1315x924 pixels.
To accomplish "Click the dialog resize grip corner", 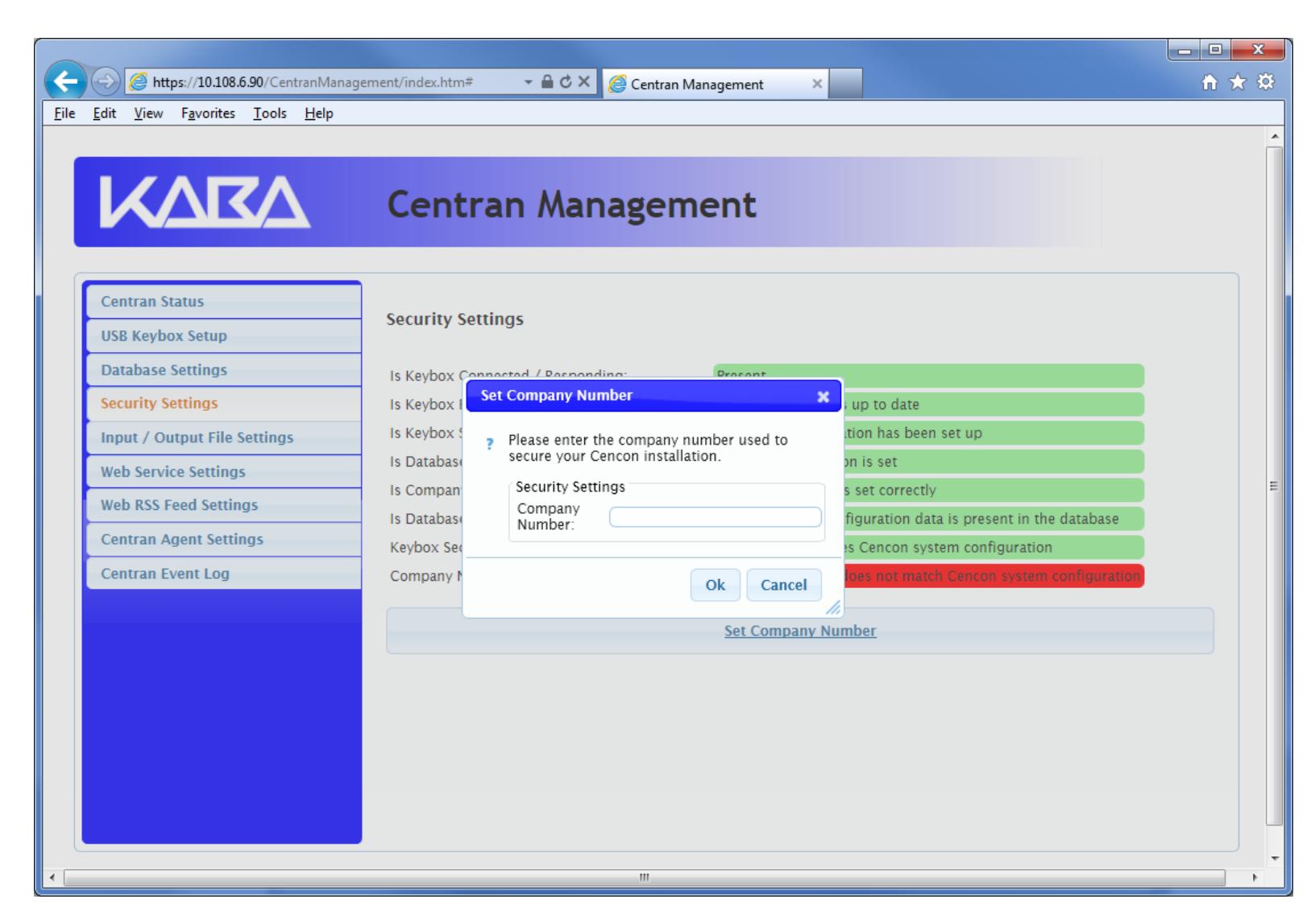I will [834, 609].
